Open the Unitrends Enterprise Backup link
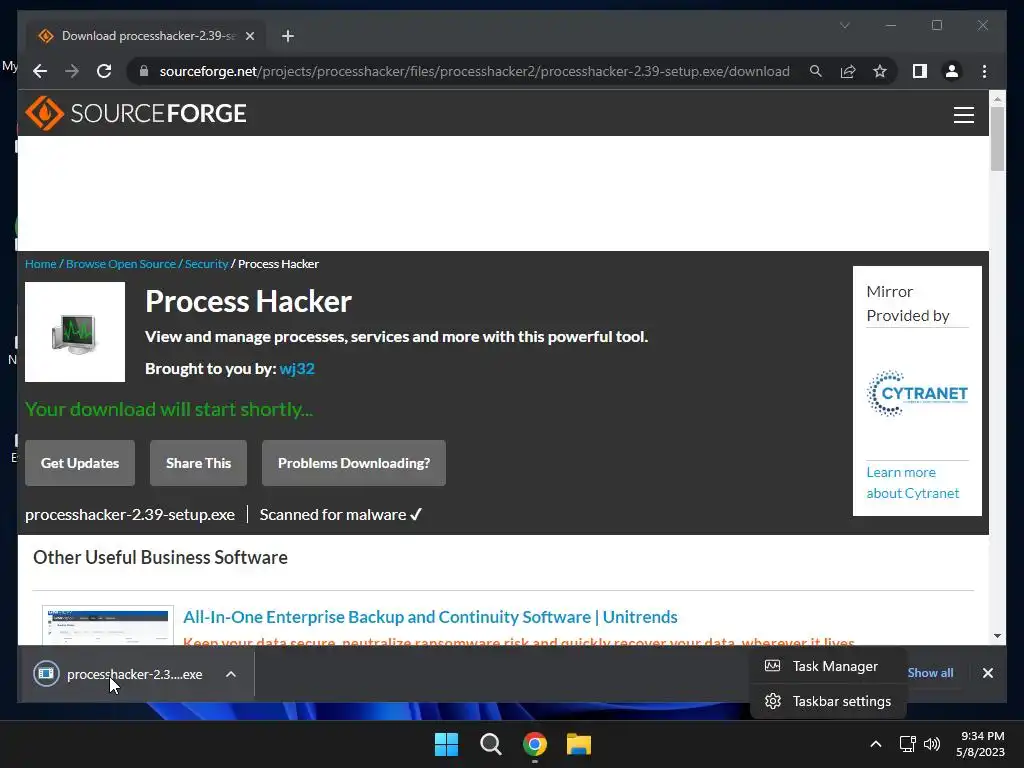Image resolution: width=1024 pixels, height=768 pixels. 430,616
